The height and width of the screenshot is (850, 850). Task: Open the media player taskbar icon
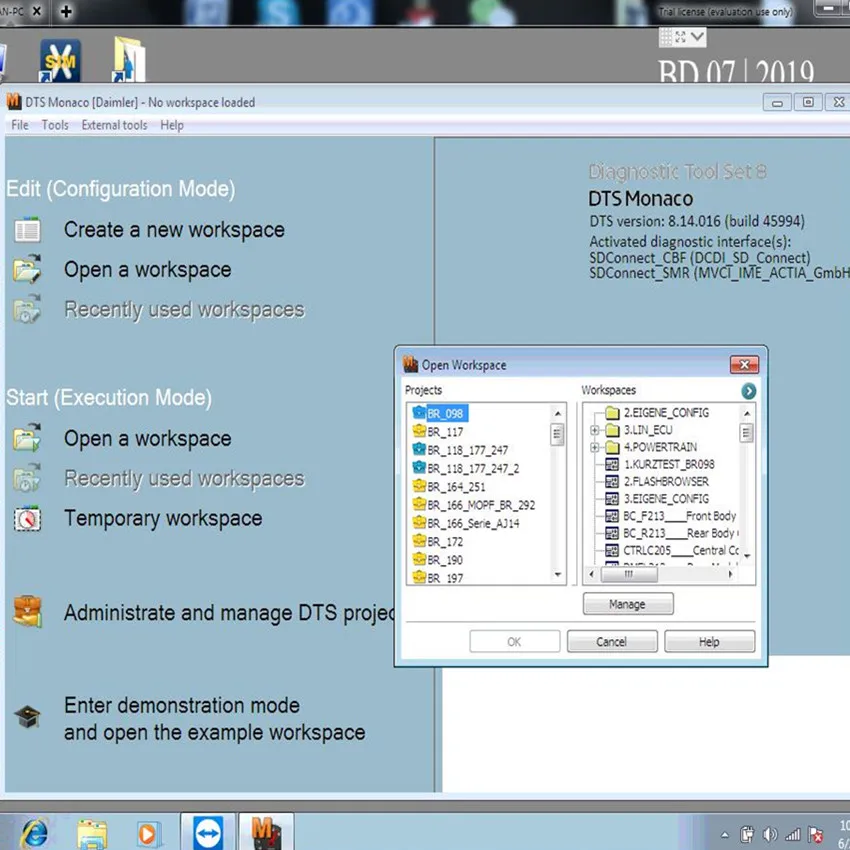click(147, 834)
